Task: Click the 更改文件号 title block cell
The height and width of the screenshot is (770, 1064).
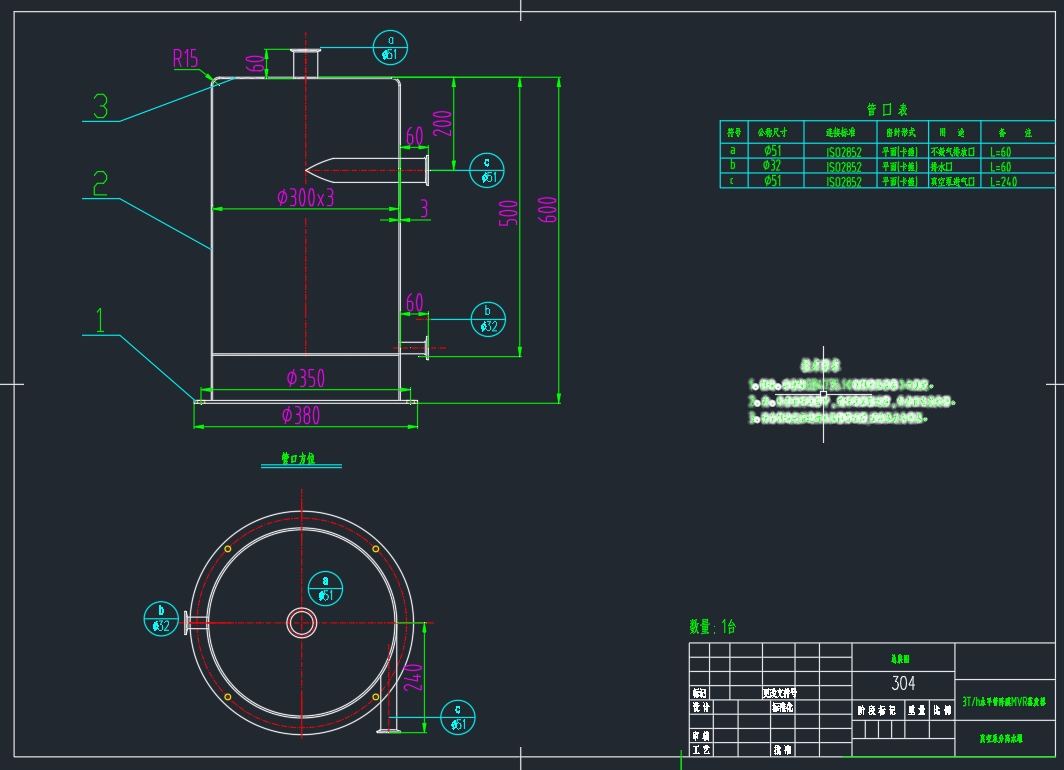Action: (x=780, y=693)
